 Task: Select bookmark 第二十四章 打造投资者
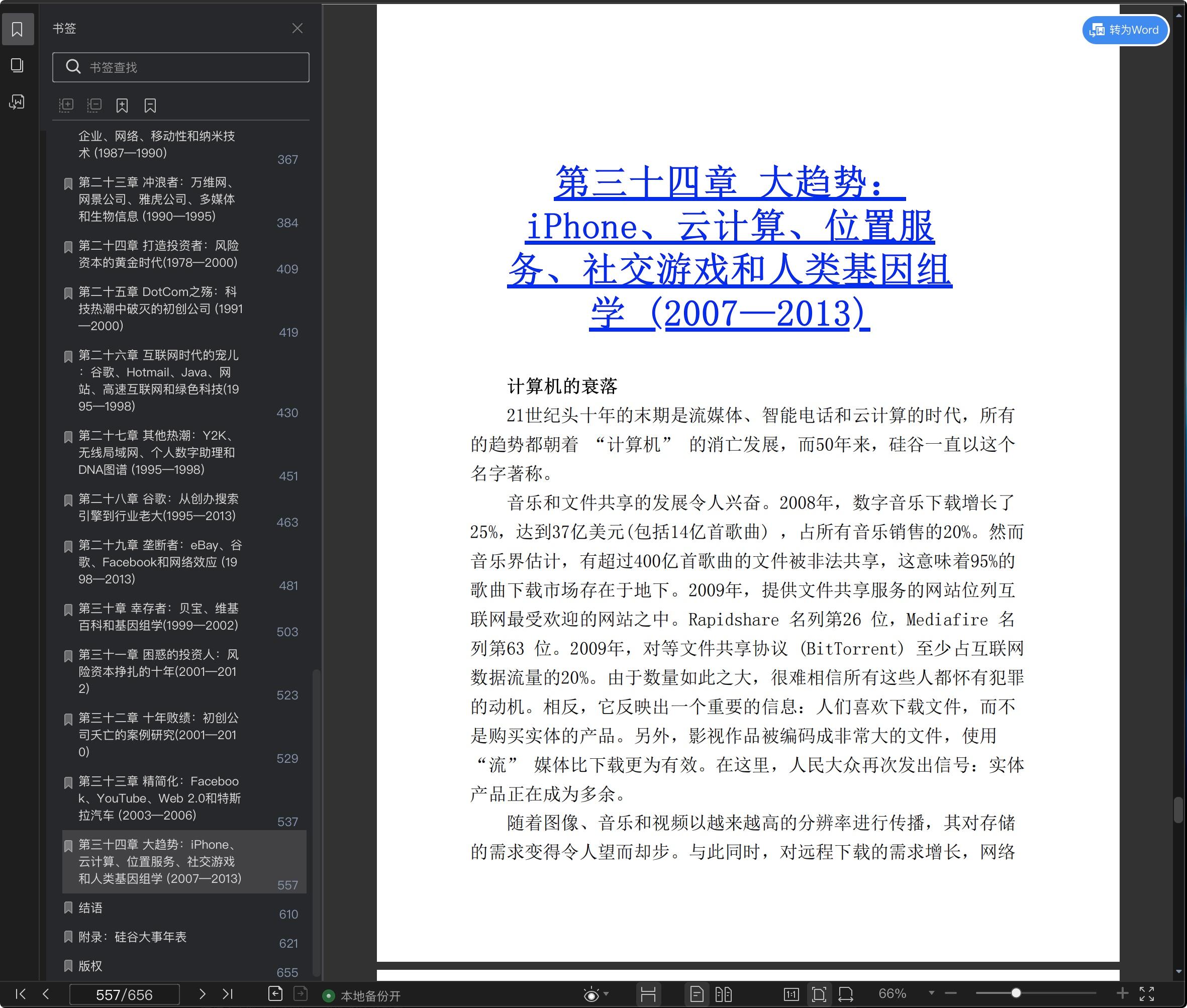click(184, 254)
